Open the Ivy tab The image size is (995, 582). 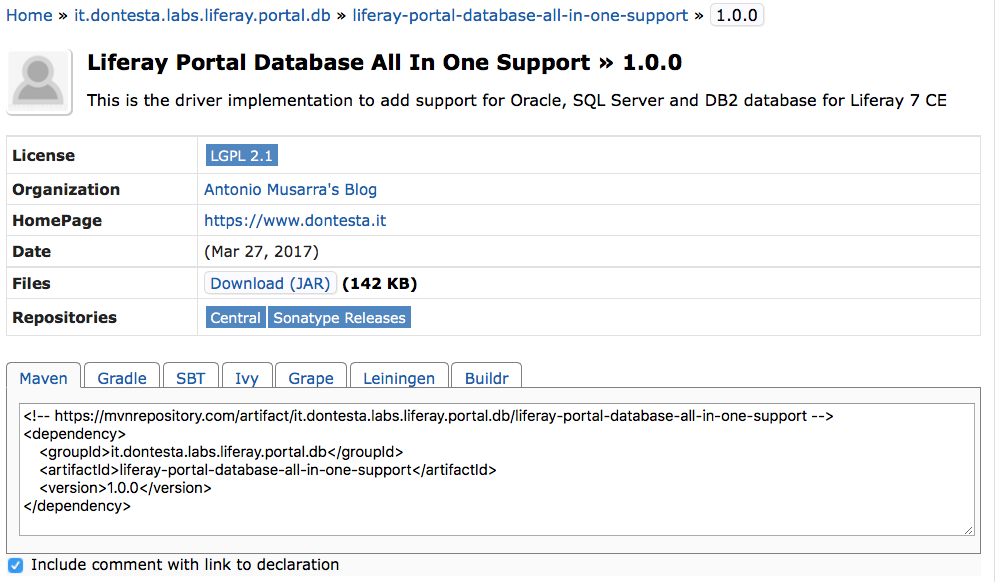[247, 378]
